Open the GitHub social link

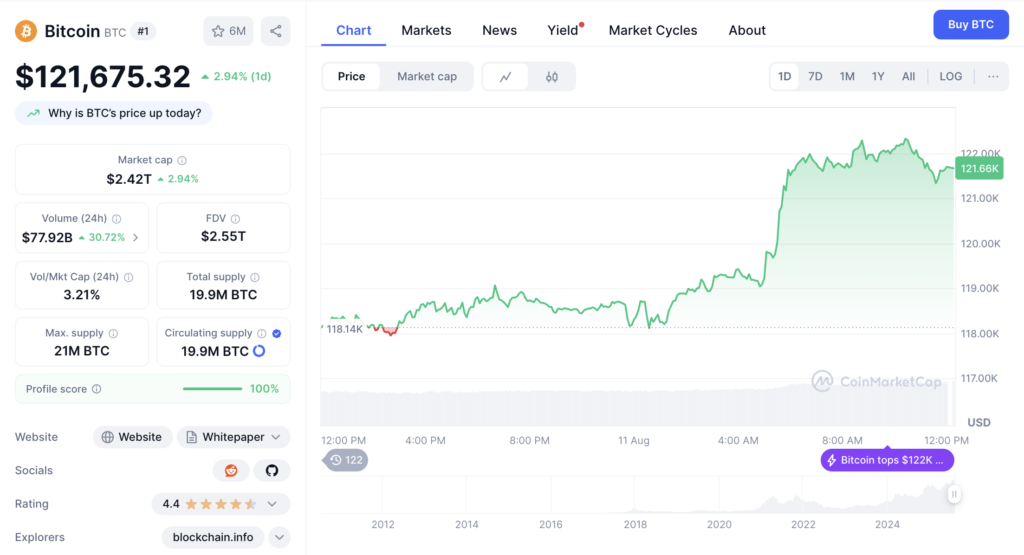click(x=272, y=470)
